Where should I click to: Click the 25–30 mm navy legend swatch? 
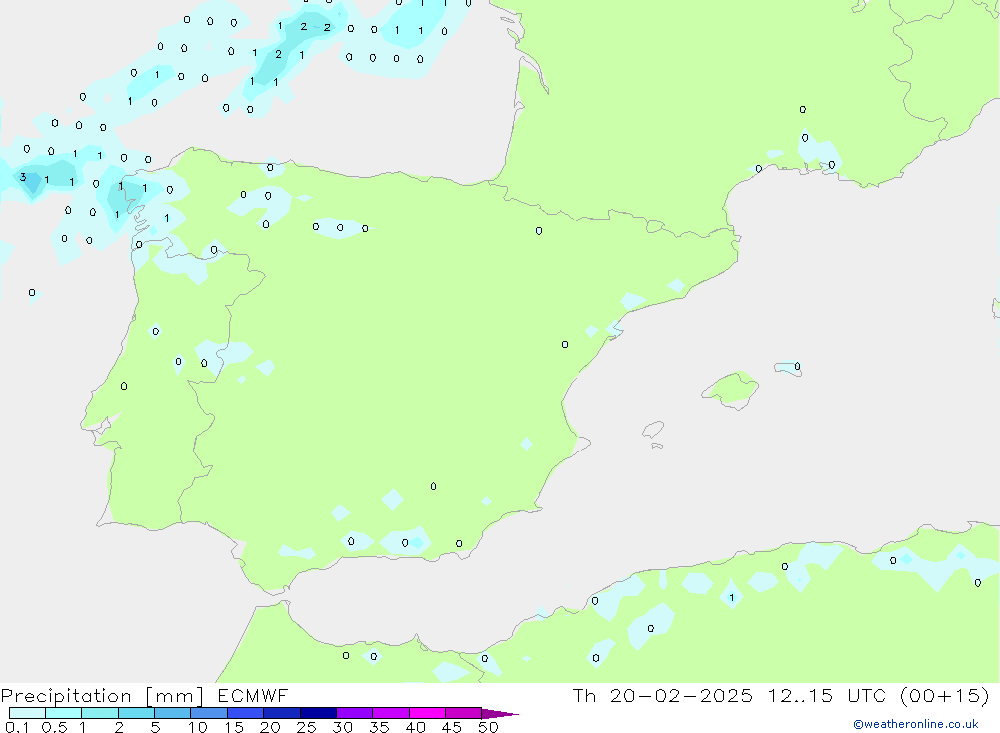[318, 713]
